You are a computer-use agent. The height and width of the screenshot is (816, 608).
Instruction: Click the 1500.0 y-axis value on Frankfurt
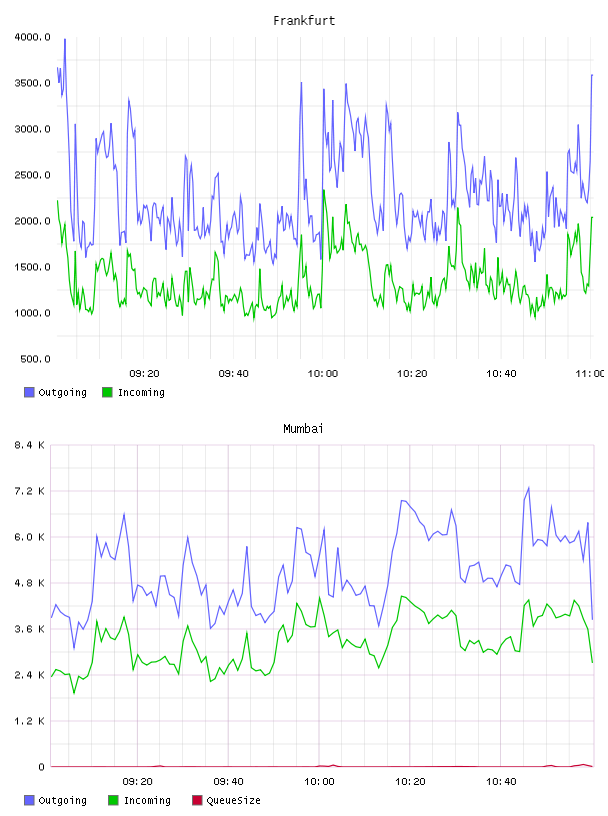32,267
